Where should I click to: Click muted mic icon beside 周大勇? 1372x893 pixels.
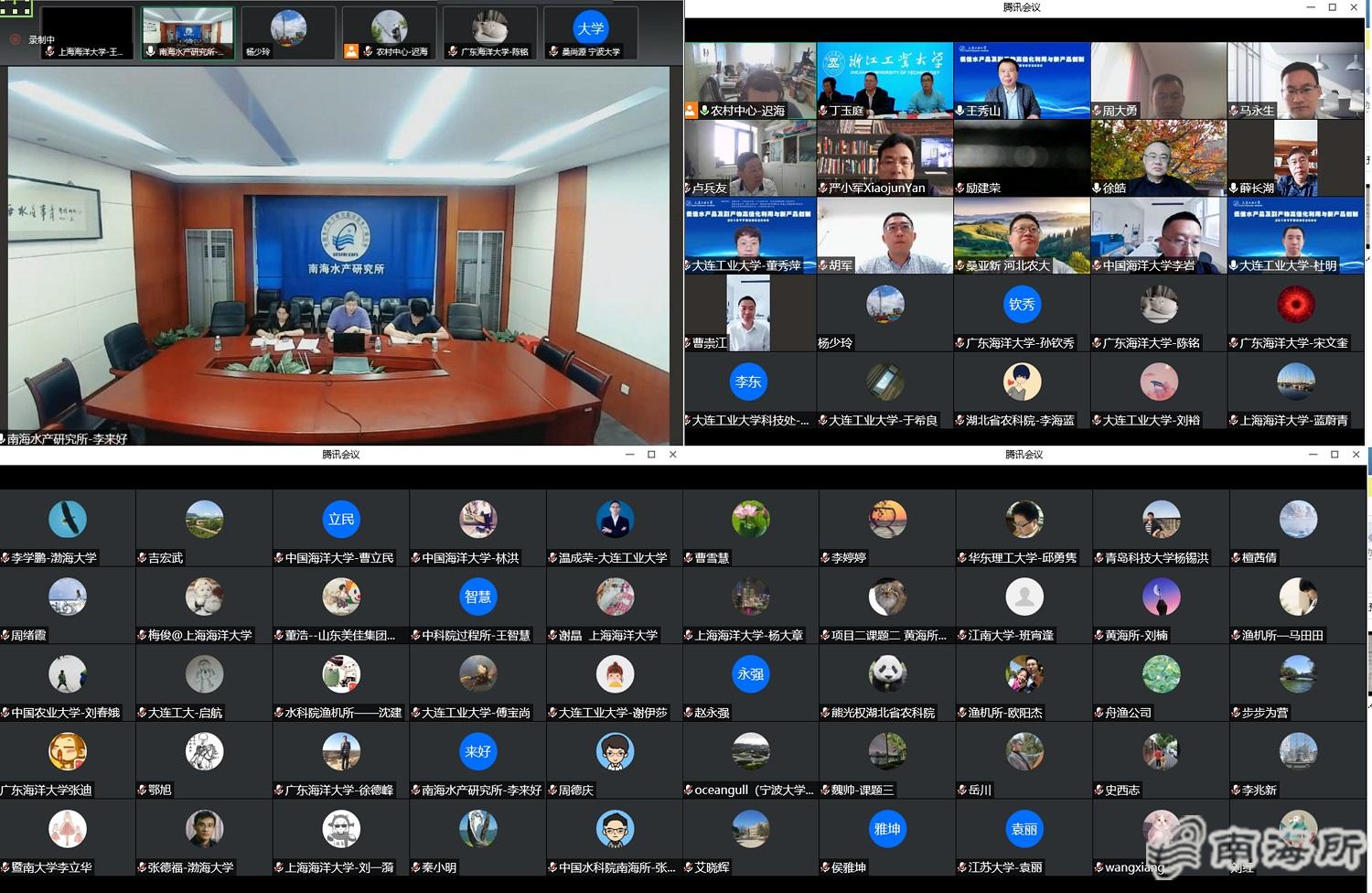click(1097, 111)
